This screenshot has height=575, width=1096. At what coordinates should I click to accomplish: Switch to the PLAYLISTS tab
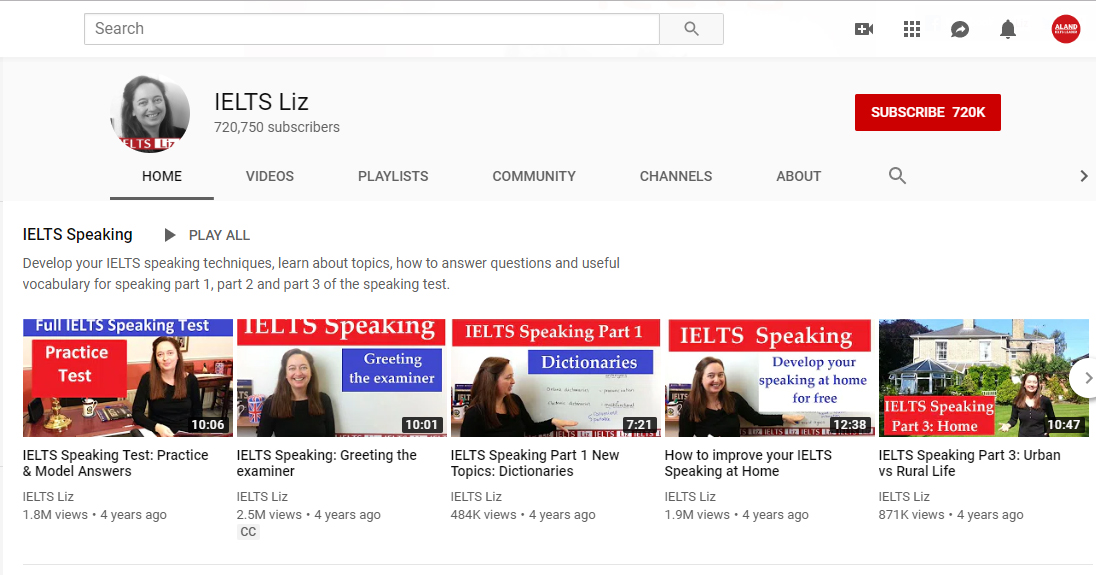pyautogui.click(x=393, y=176)
